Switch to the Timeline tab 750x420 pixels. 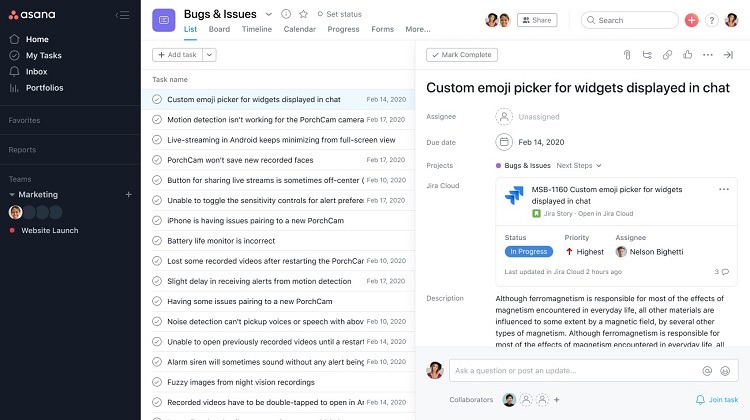point(257,29)
